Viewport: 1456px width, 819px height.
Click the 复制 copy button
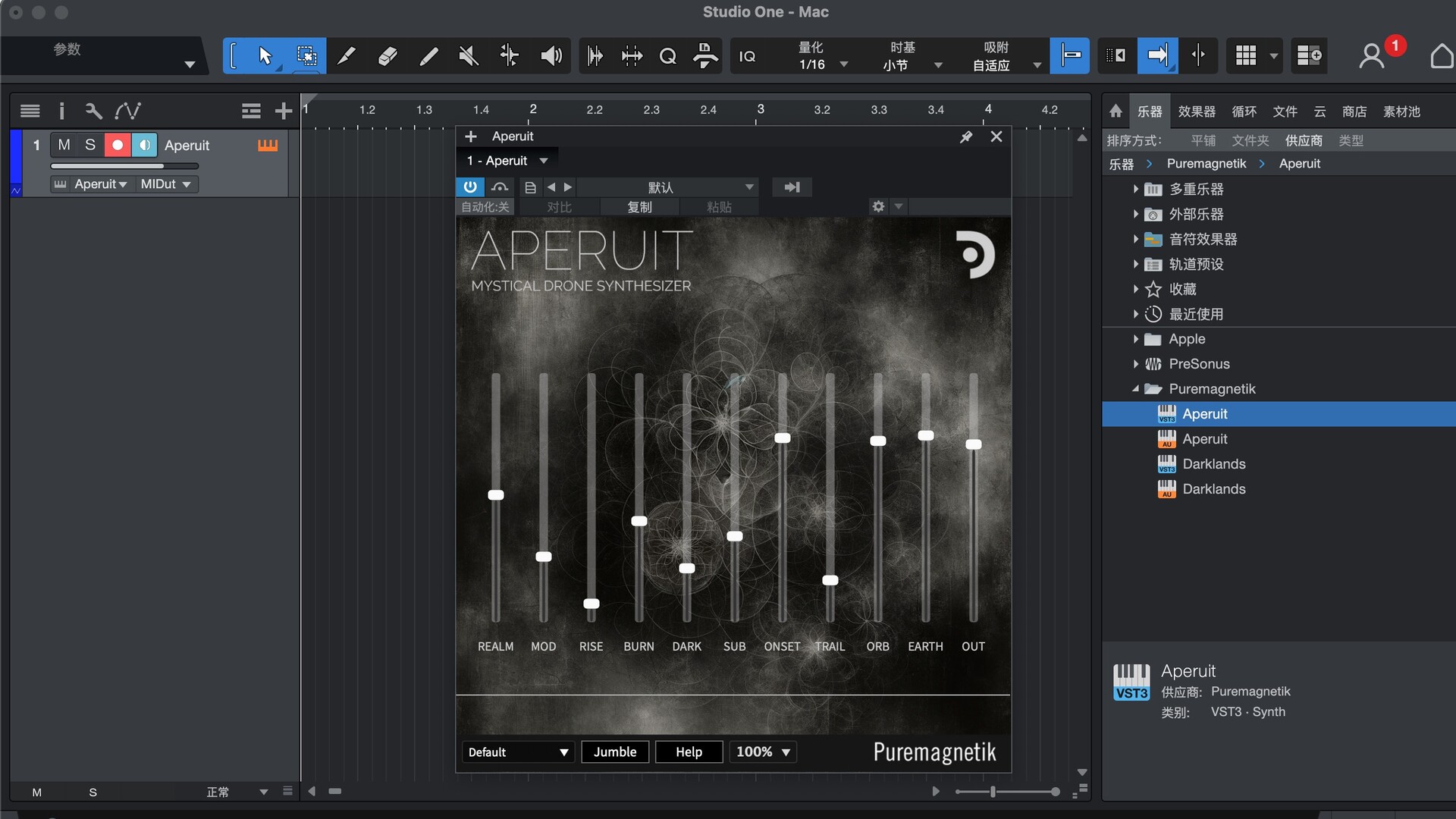[x=639, y=207]
